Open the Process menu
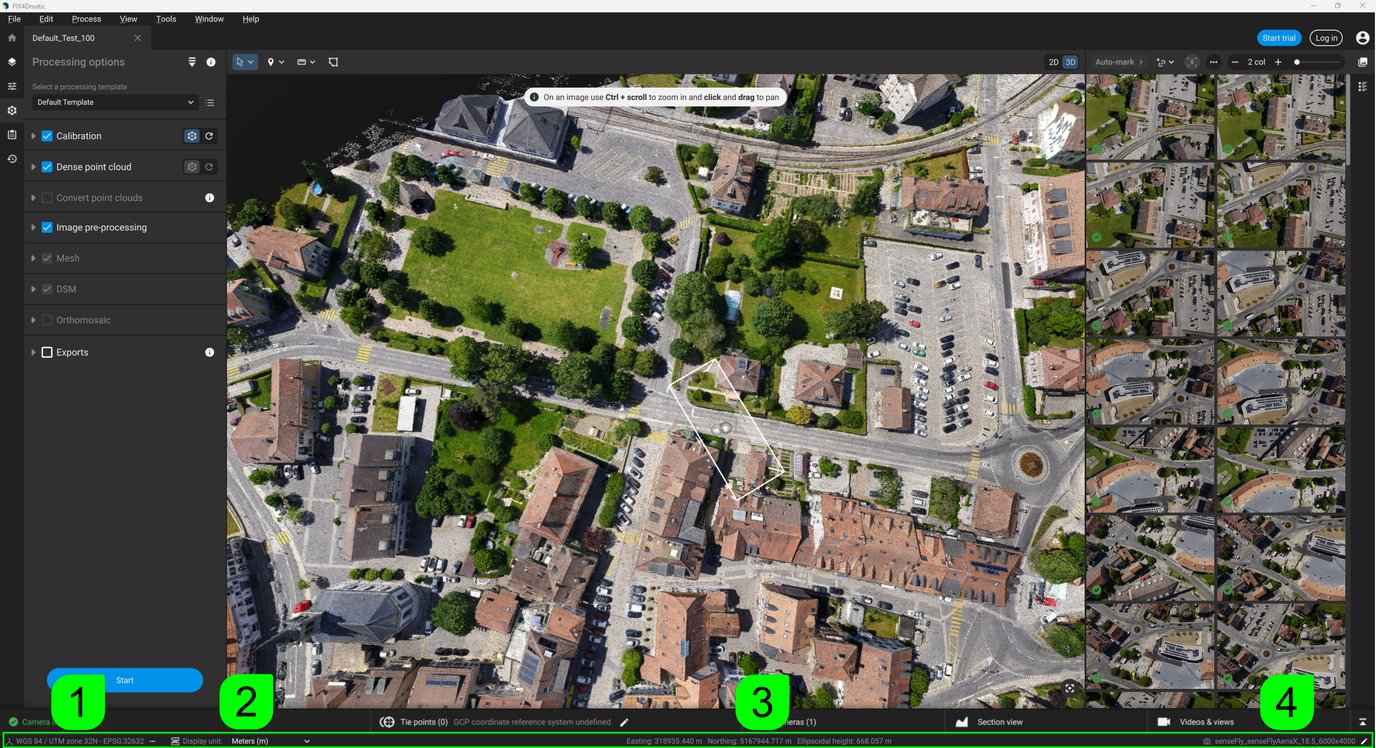 pos(86,19)
